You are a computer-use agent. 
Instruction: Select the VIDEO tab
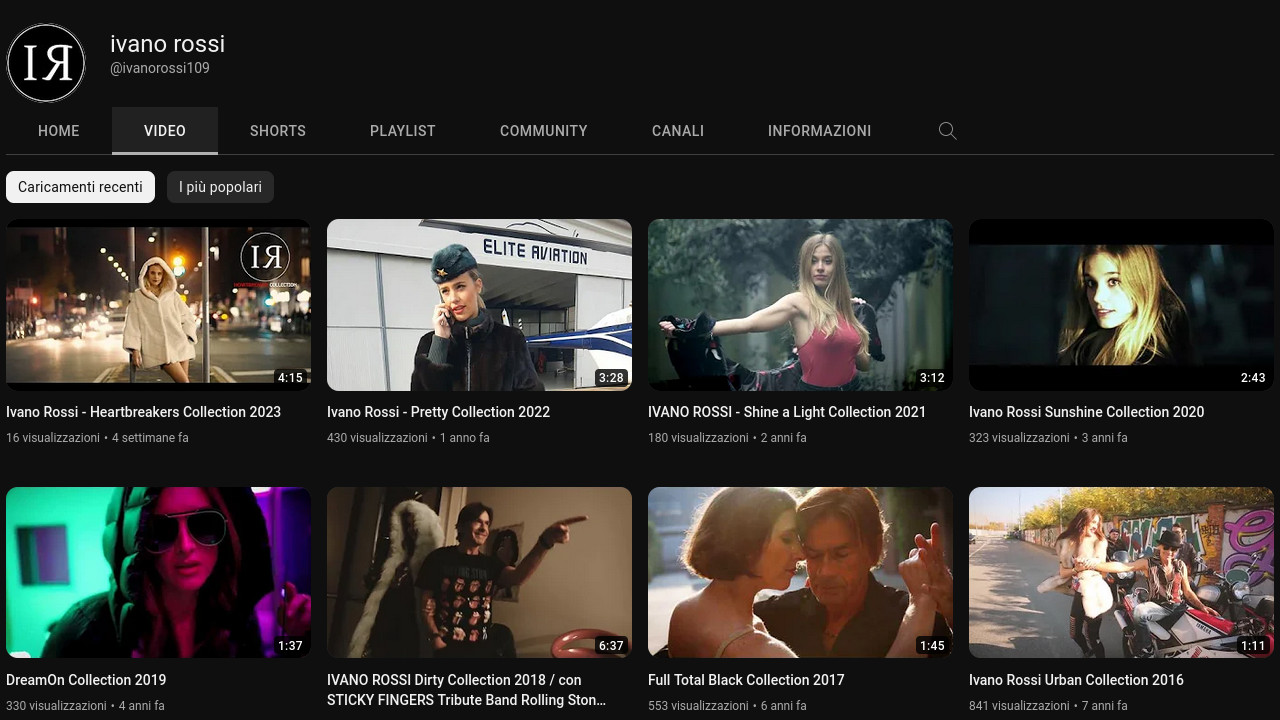tap(165, 131)
